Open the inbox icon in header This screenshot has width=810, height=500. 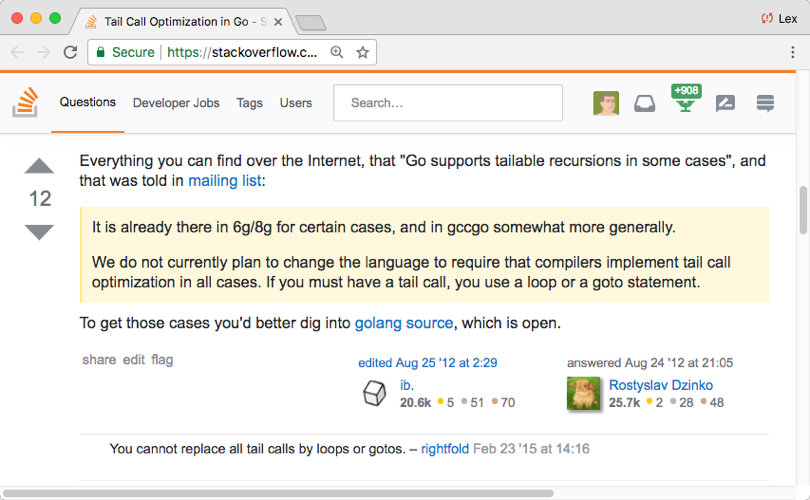[645, 103]
